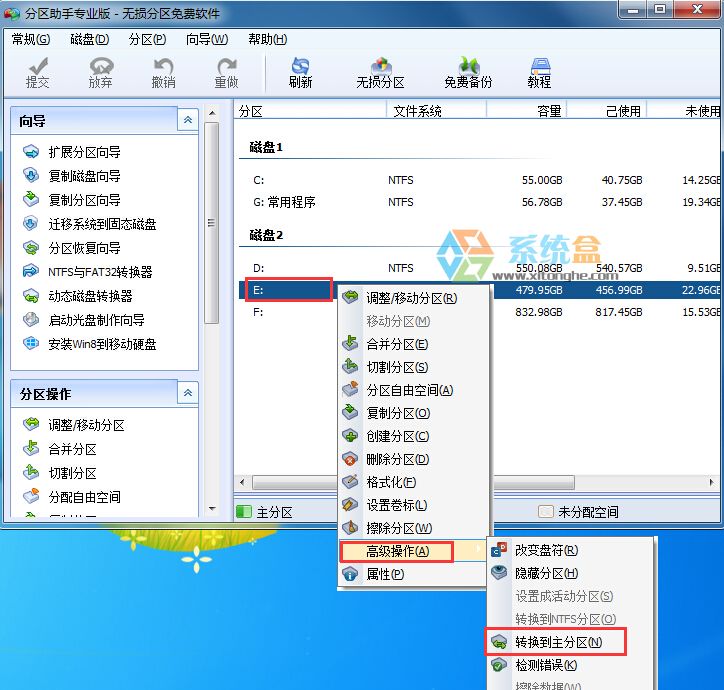Screen dimensions: 724x690
Task: Open the 分区(P) menu
Action: [147, 39]
